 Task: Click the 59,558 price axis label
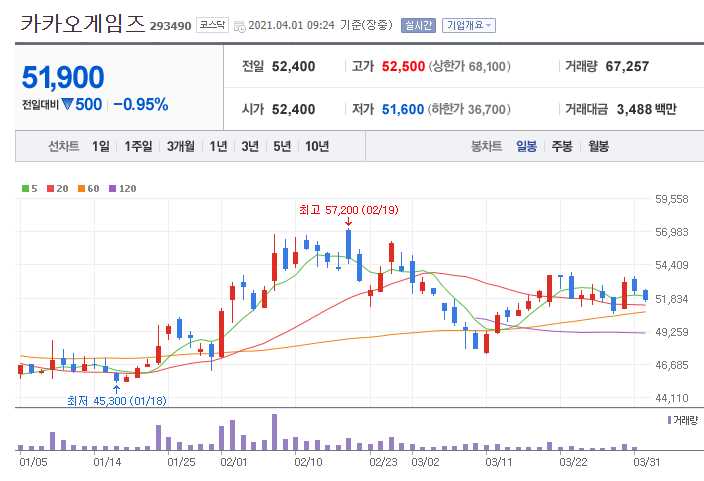pos(672,199)
